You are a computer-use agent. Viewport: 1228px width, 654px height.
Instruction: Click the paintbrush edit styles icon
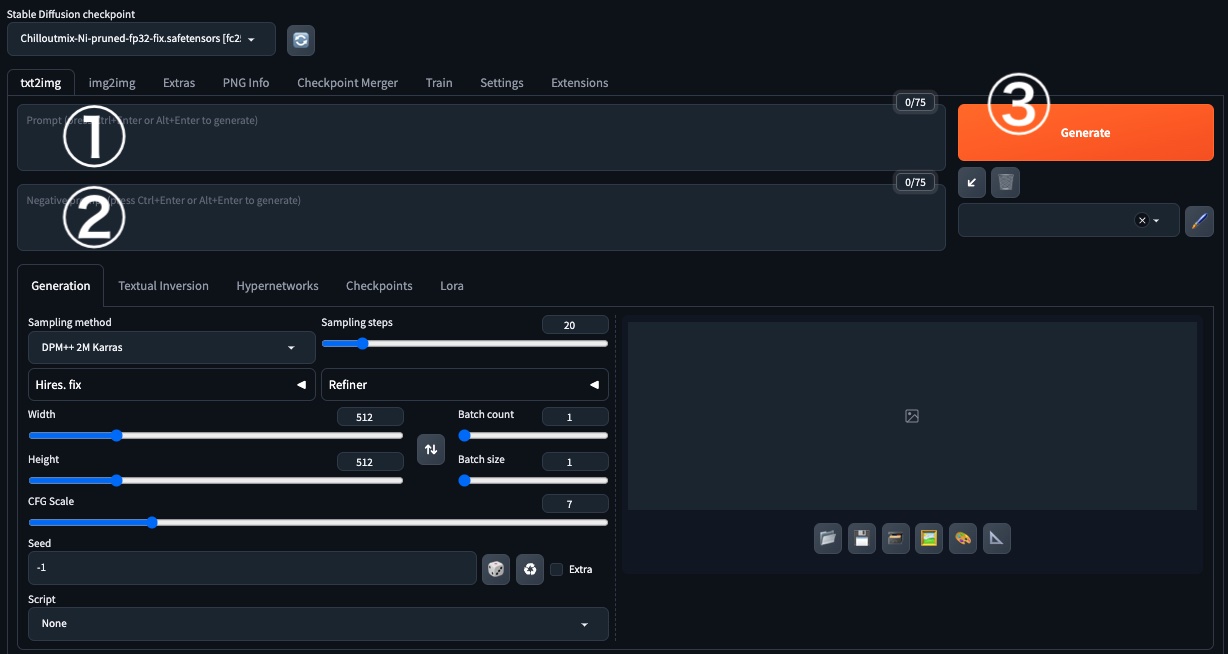1199,221
